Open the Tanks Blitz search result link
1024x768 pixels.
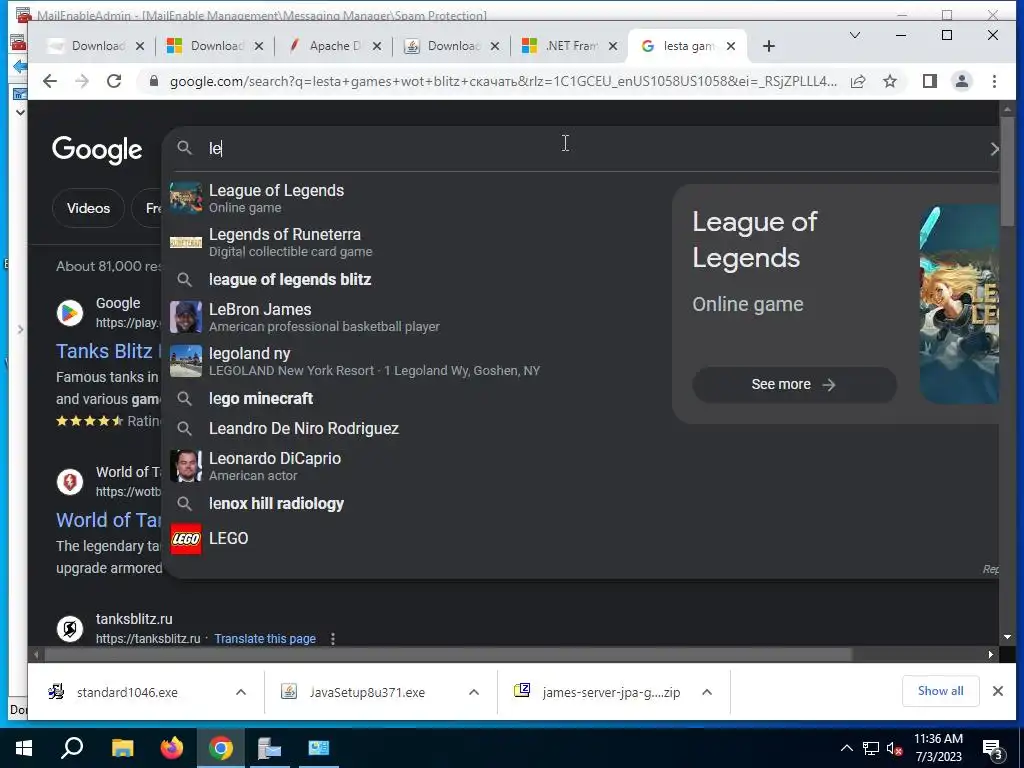tap(108, 351)
